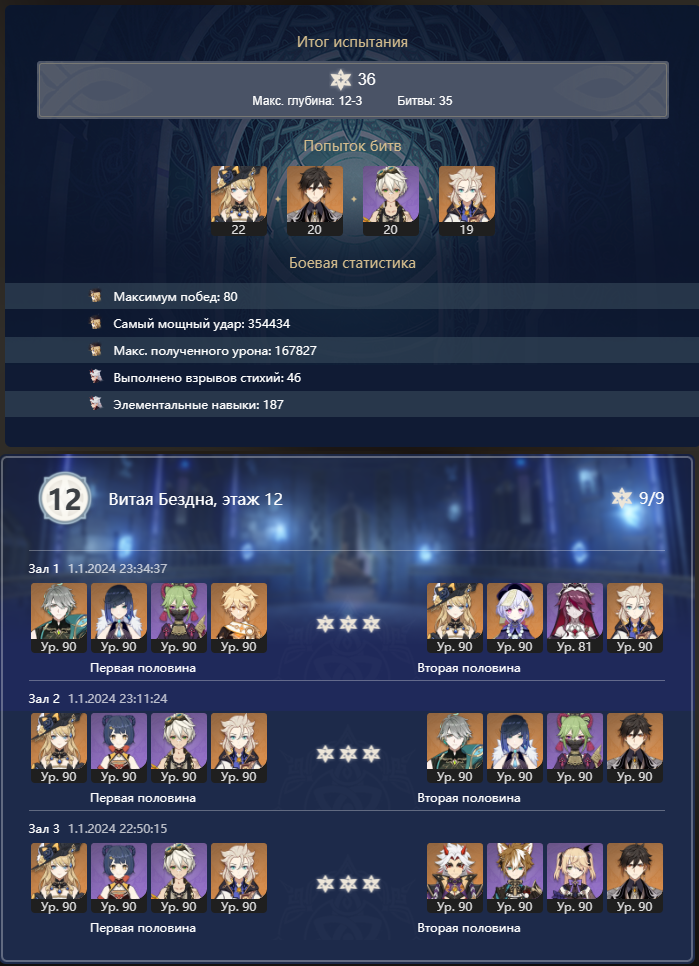The image size is (699, 966).
Task: Click the star icon next to 36
Action: 341,79
